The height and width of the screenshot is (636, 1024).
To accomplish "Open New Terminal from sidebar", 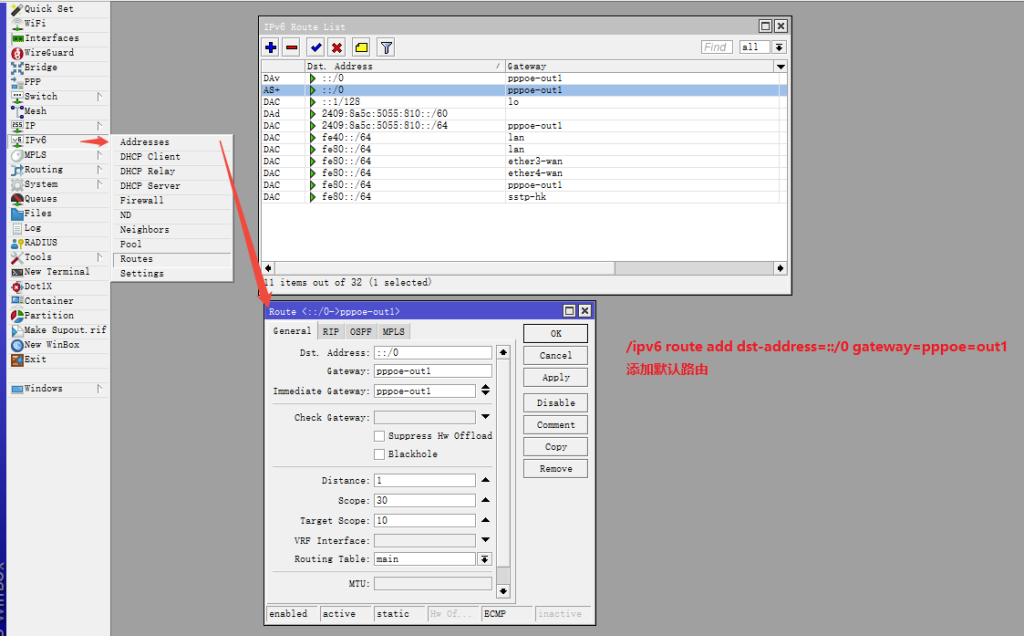I will [56, 272].
